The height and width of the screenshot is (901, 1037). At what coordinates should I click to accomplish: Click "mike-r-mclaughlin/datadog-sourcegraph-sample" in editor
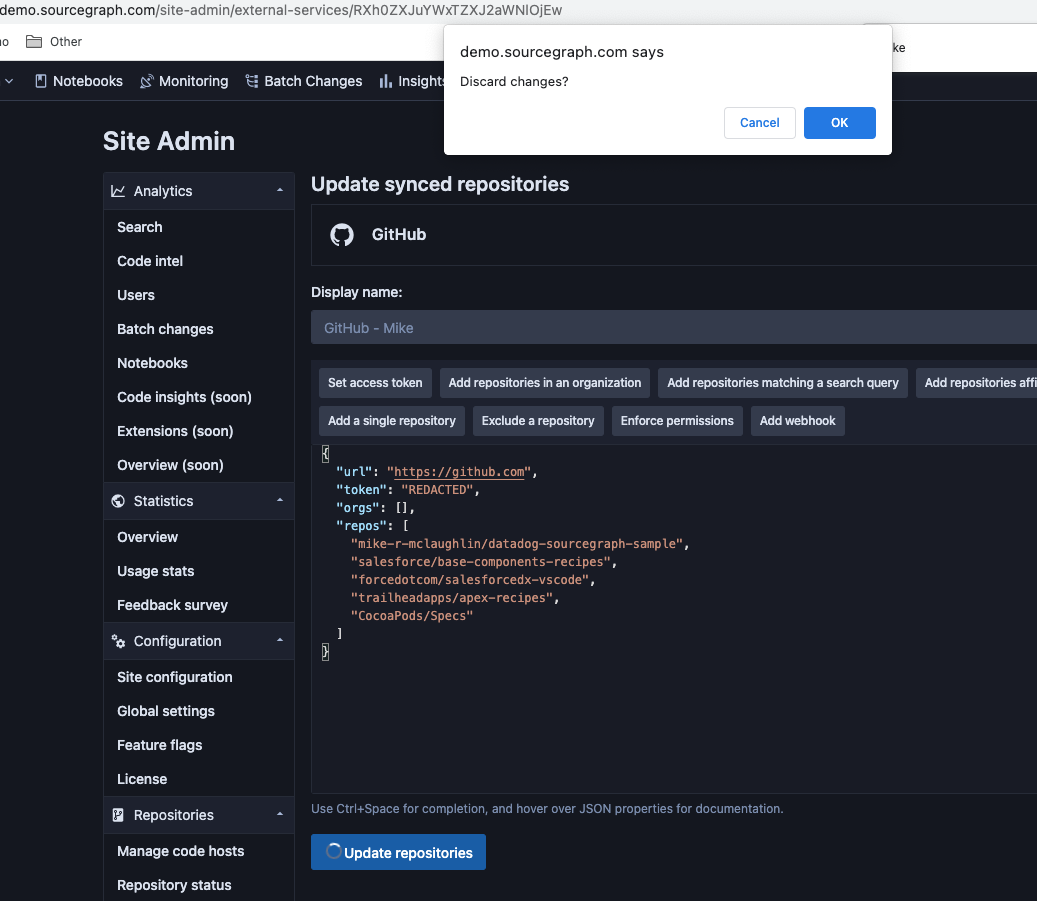click(517, 544)
